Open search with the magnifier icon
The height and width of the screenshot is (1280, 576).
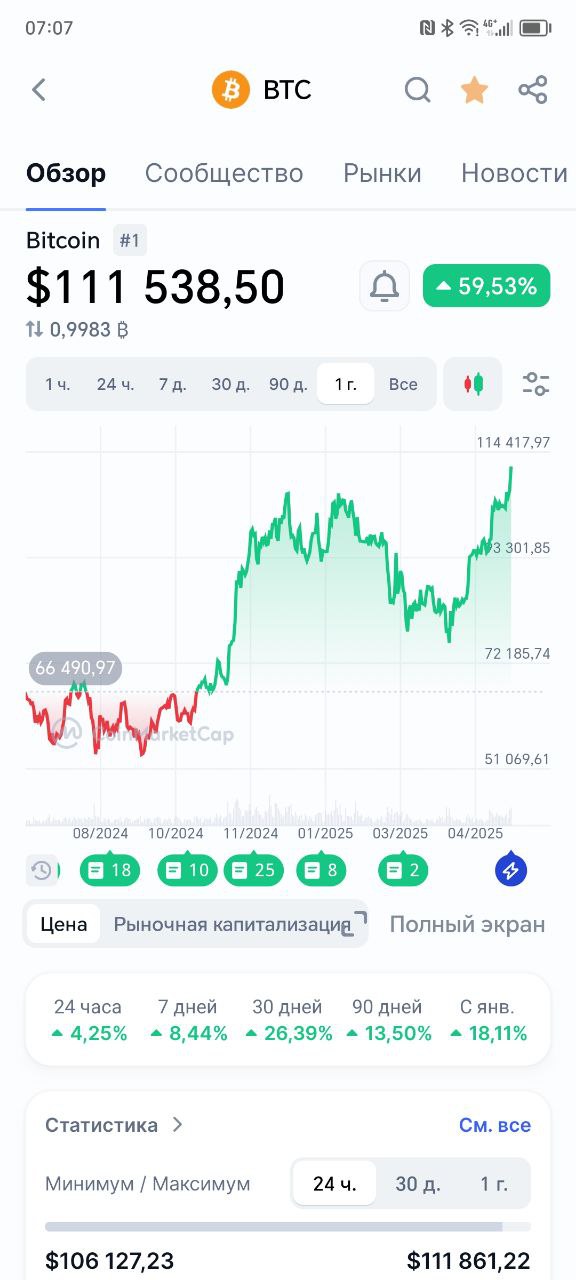(417, 90)
